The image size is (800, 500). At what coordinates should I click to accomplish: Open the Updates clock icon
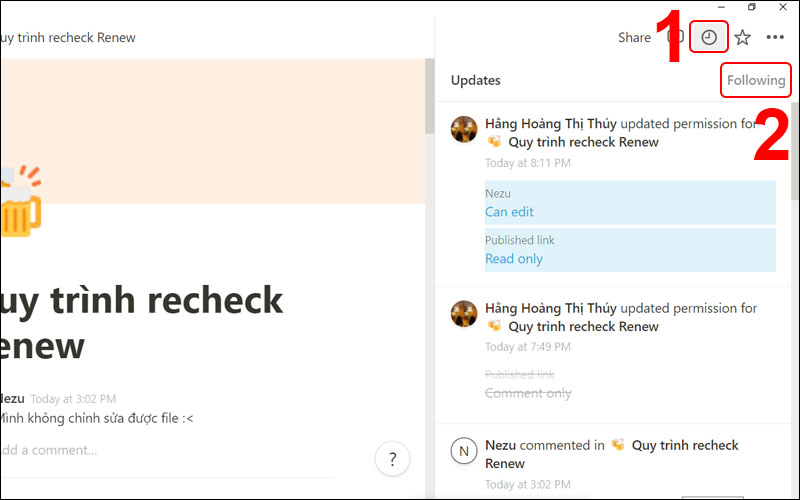709,38
